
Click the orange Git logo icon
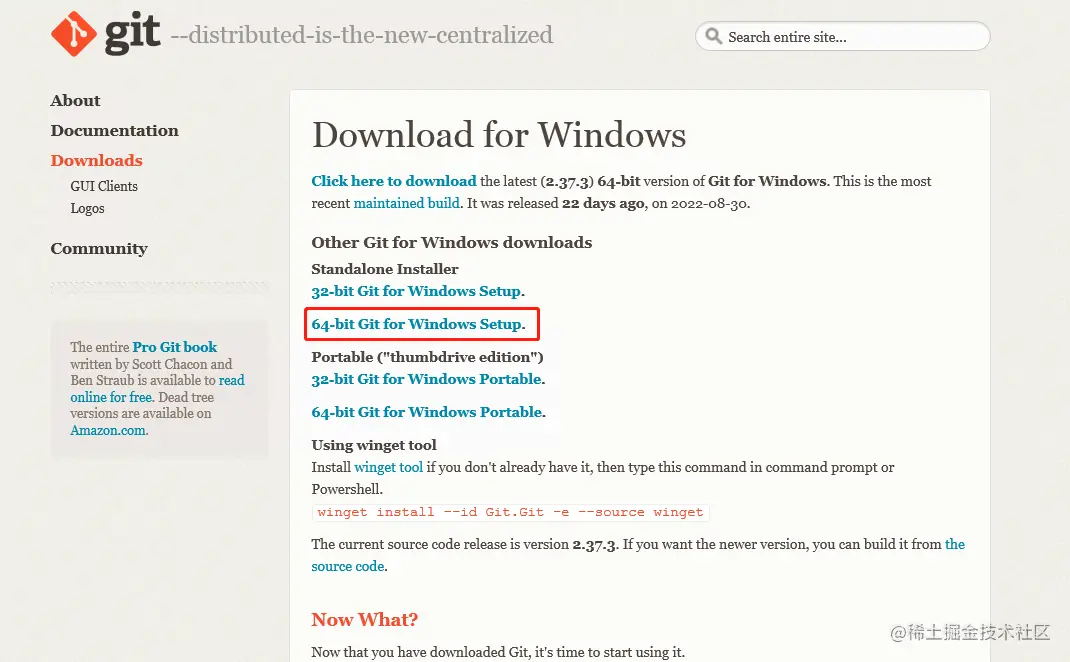(x=74, y=34)
